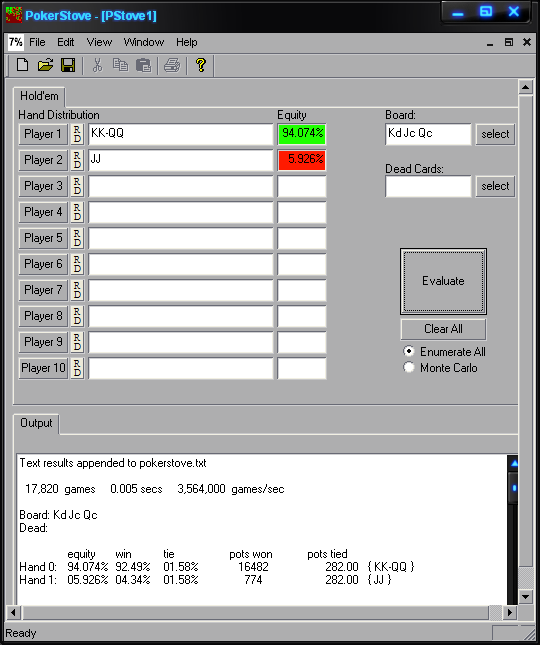This screenshot has height=645, width=540.
Task: Click the Board field showing Kd Jc Qc
Action: [428, 134]
